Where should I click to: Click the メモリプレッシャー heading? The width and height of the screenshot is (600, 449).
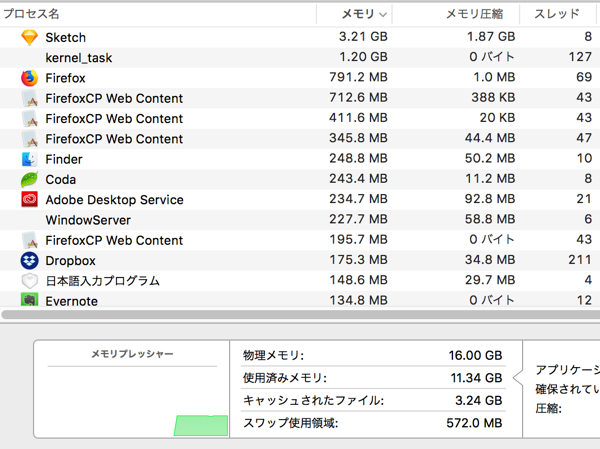[132, 354]
